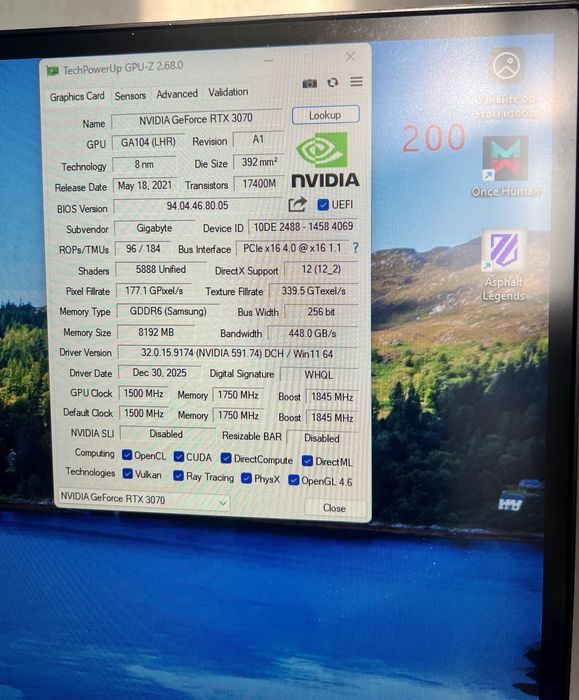
Task: Click the Shaders value 5888 Unified
Action: click(161, 269)
